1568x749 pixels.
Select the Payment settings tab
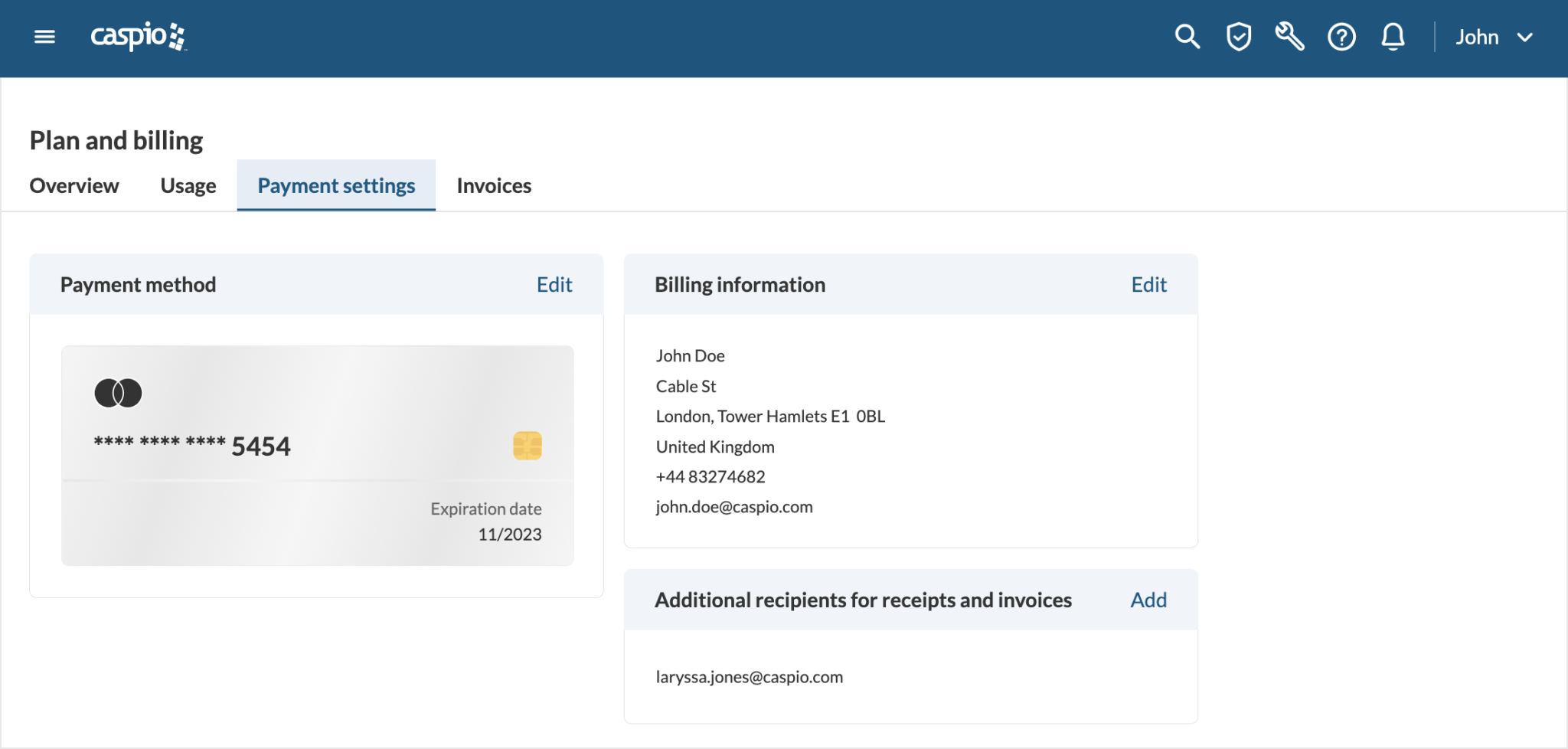(335, 185)
